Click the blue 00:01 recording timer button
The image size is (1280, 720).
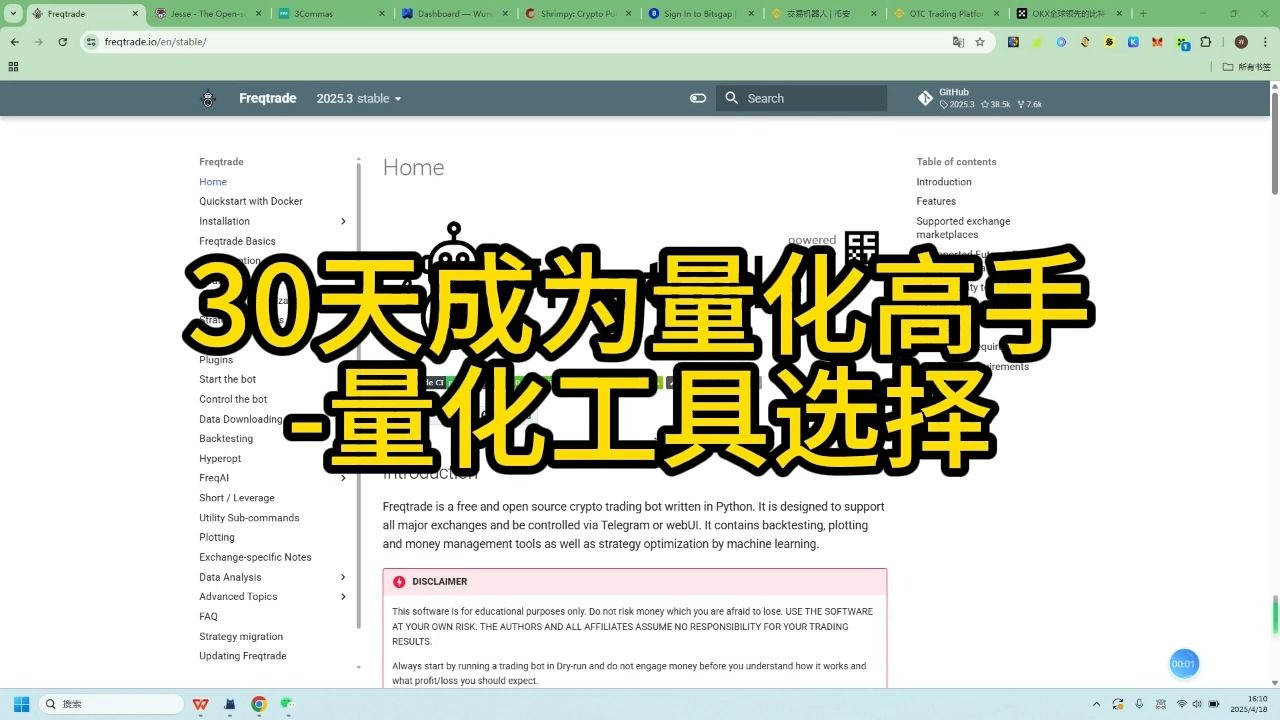click(1184, 664)
